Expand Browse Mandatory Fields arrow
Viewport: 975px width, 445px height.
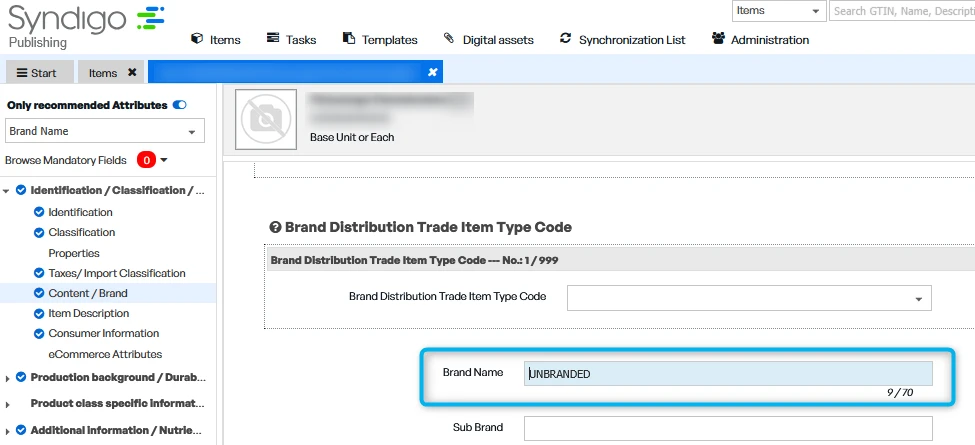point(164,160)
